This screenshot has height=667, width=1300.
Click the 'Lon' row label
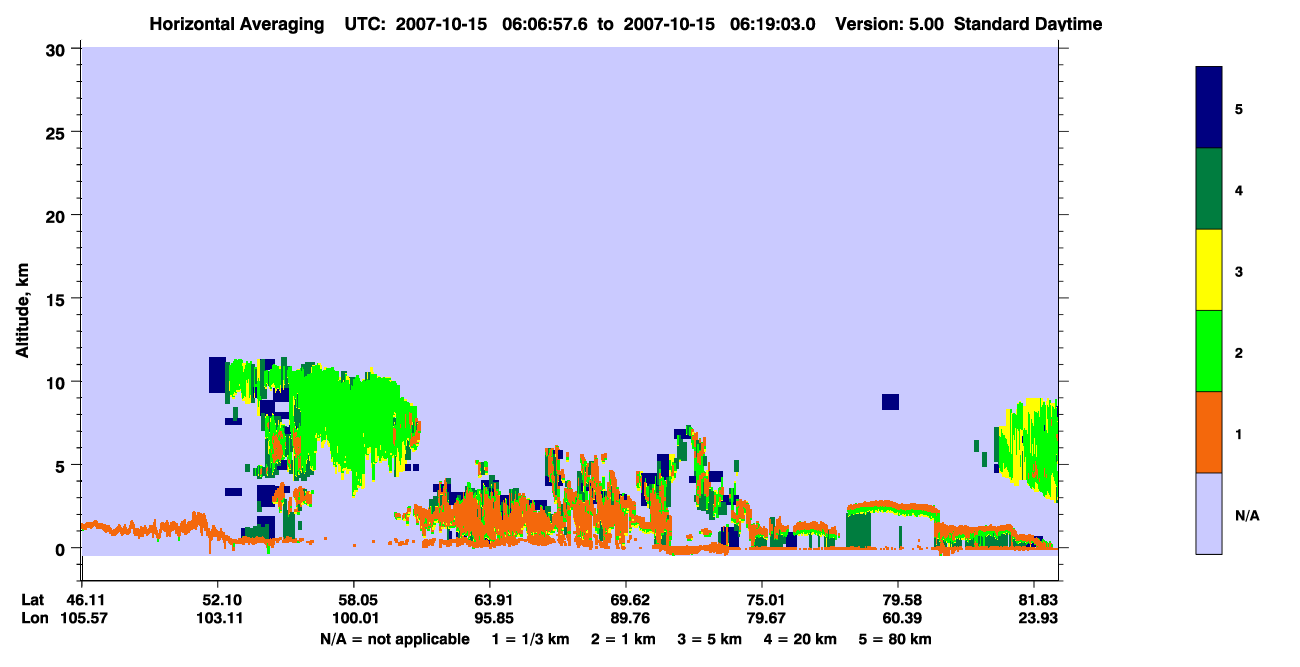35,618
